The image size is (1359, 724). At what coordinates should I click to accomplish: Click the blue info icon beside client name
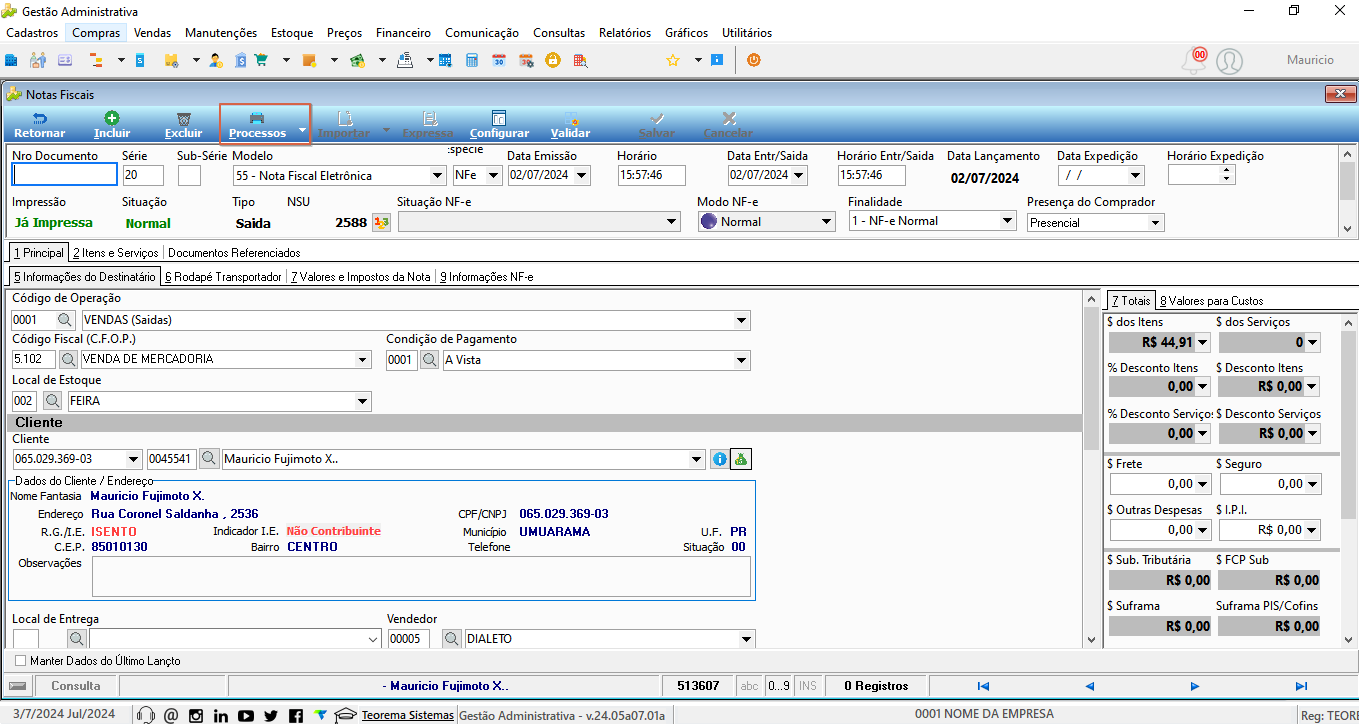pyautogui.click(x=719, y=459)
